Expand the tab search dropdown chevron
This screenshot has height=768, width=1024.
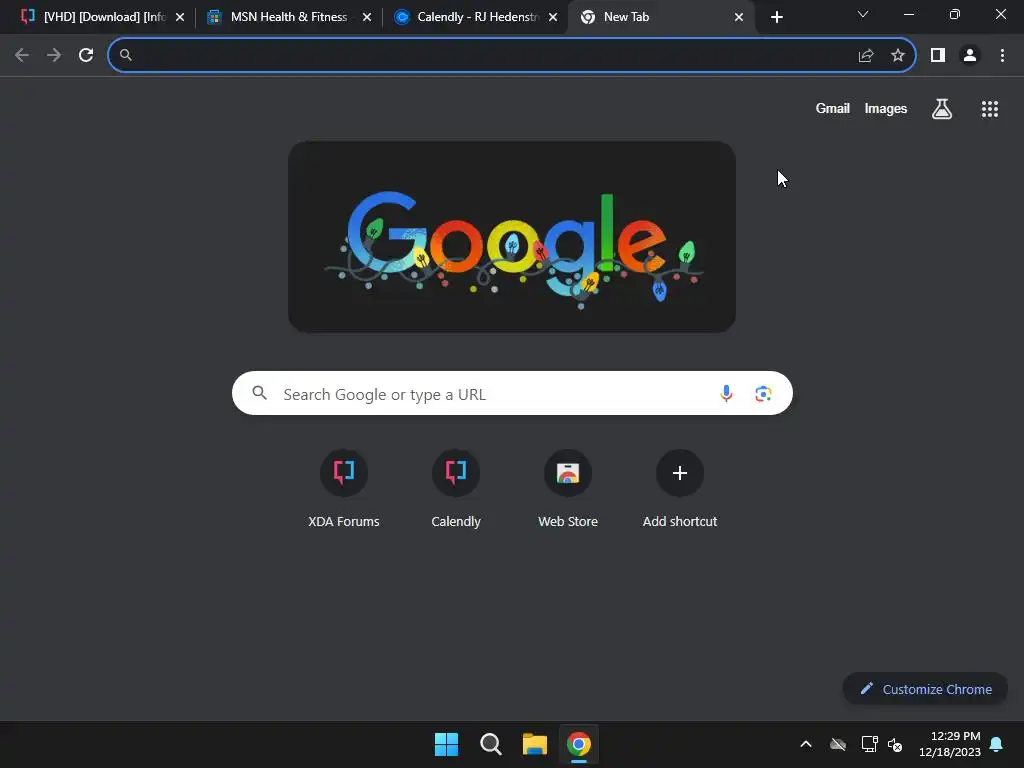point(863,14)
